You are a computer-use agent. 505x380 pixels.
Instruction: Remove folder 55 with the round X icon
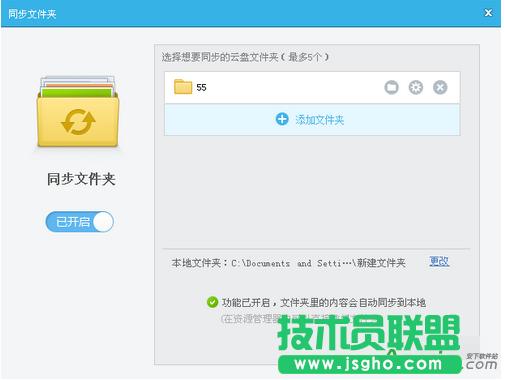click(x=440, y=88)
